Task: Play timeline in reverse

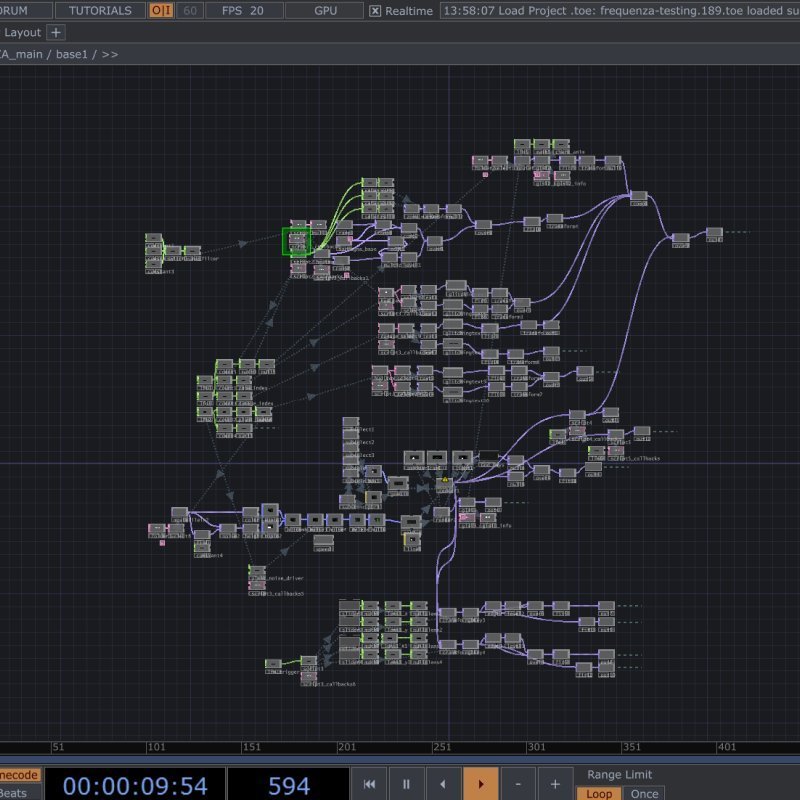Action: [443, 784]
